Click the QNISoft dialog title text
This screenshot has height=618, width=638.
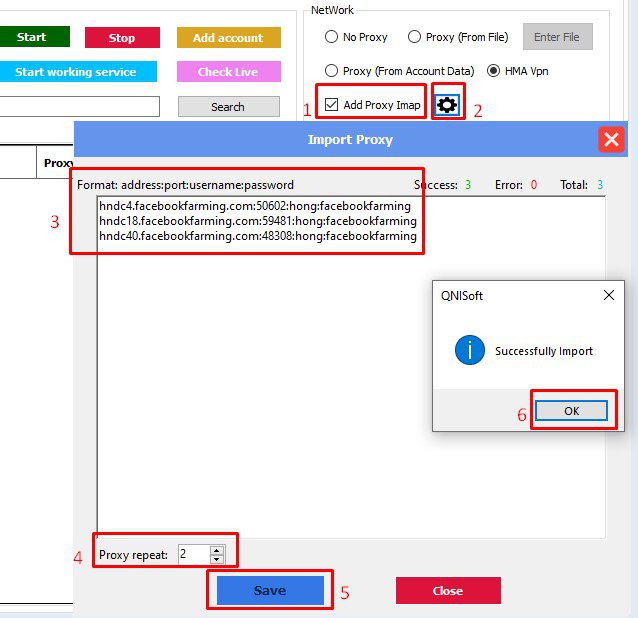(x=461, y=295)
